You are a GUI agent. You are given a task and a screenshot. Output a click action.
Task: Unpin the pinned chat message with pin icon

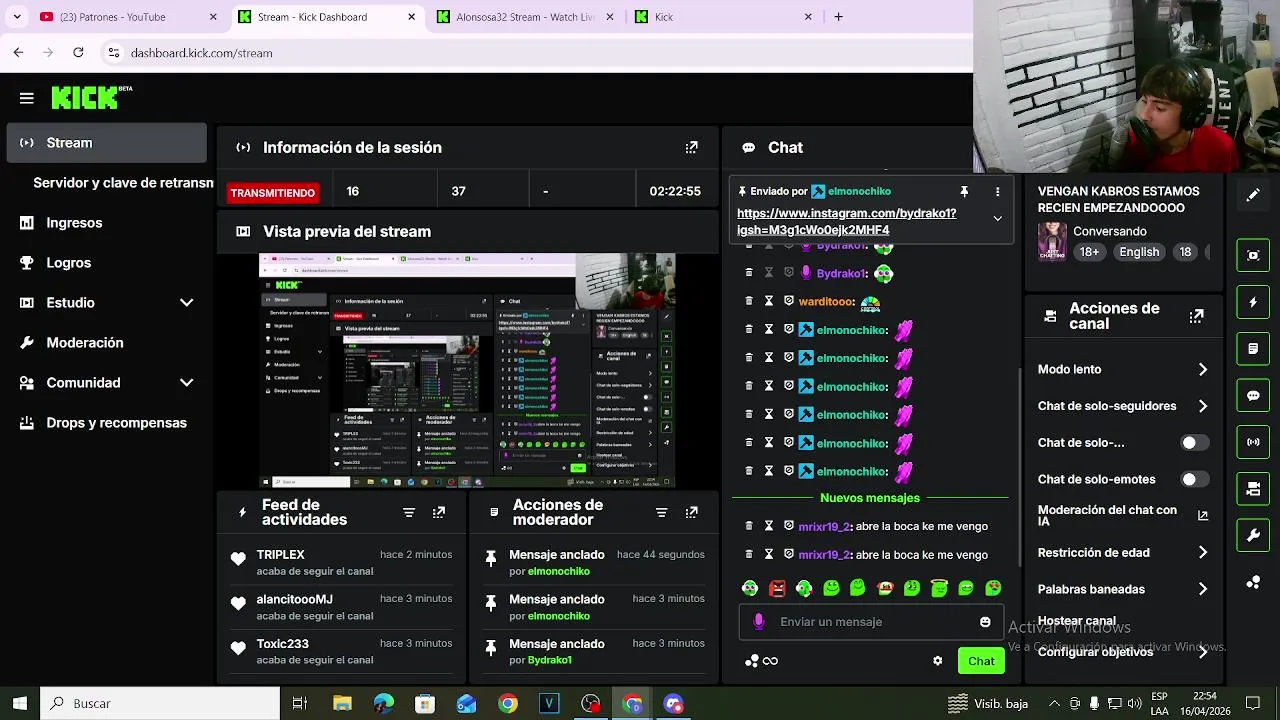[964, 191]
